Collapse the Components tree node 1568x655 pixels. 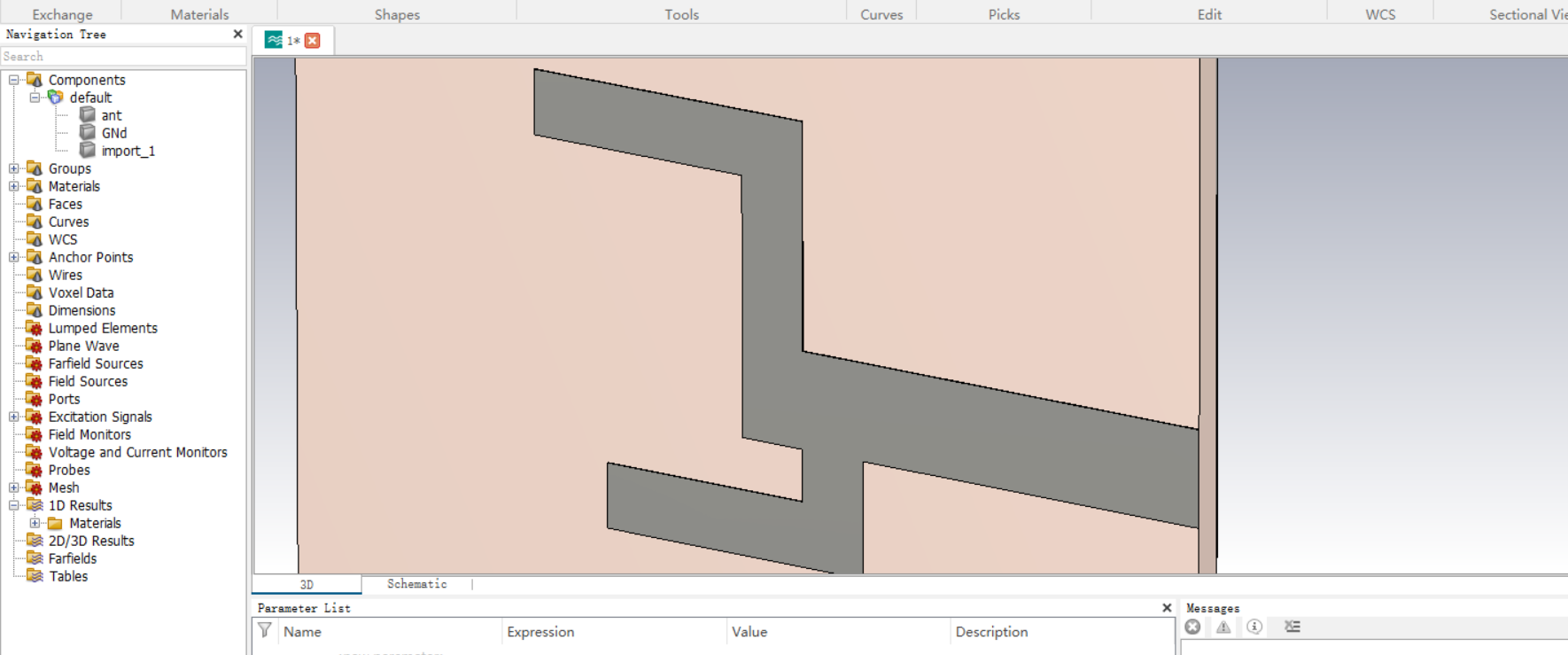pyautogui.click(x=14, y=80)
